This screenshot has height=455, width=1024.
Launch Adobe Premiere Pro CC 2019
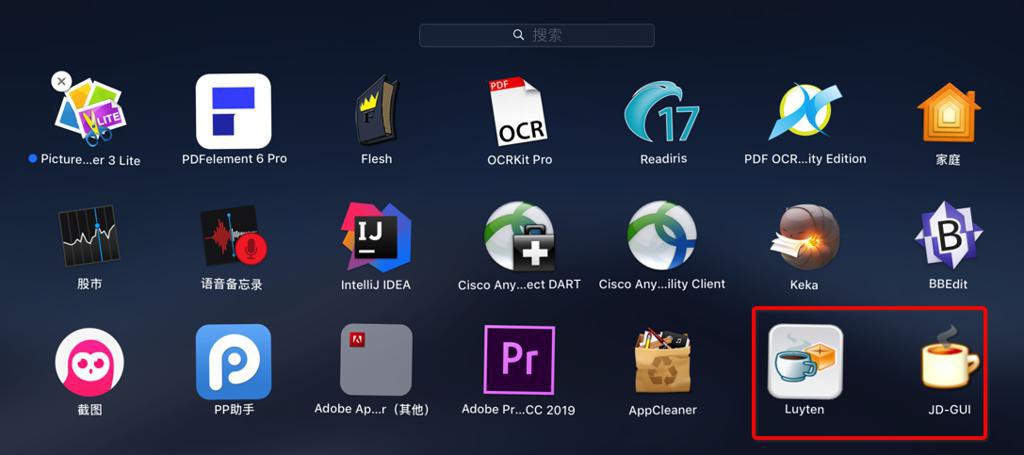(519, 360)
